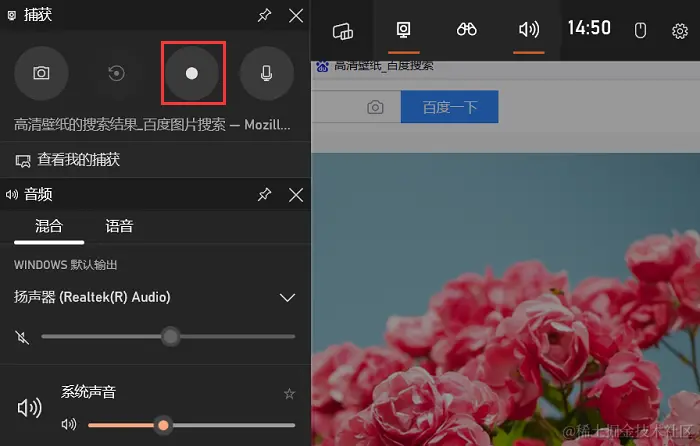Click the 14:50 clock in Game Bar

[589, 28]
